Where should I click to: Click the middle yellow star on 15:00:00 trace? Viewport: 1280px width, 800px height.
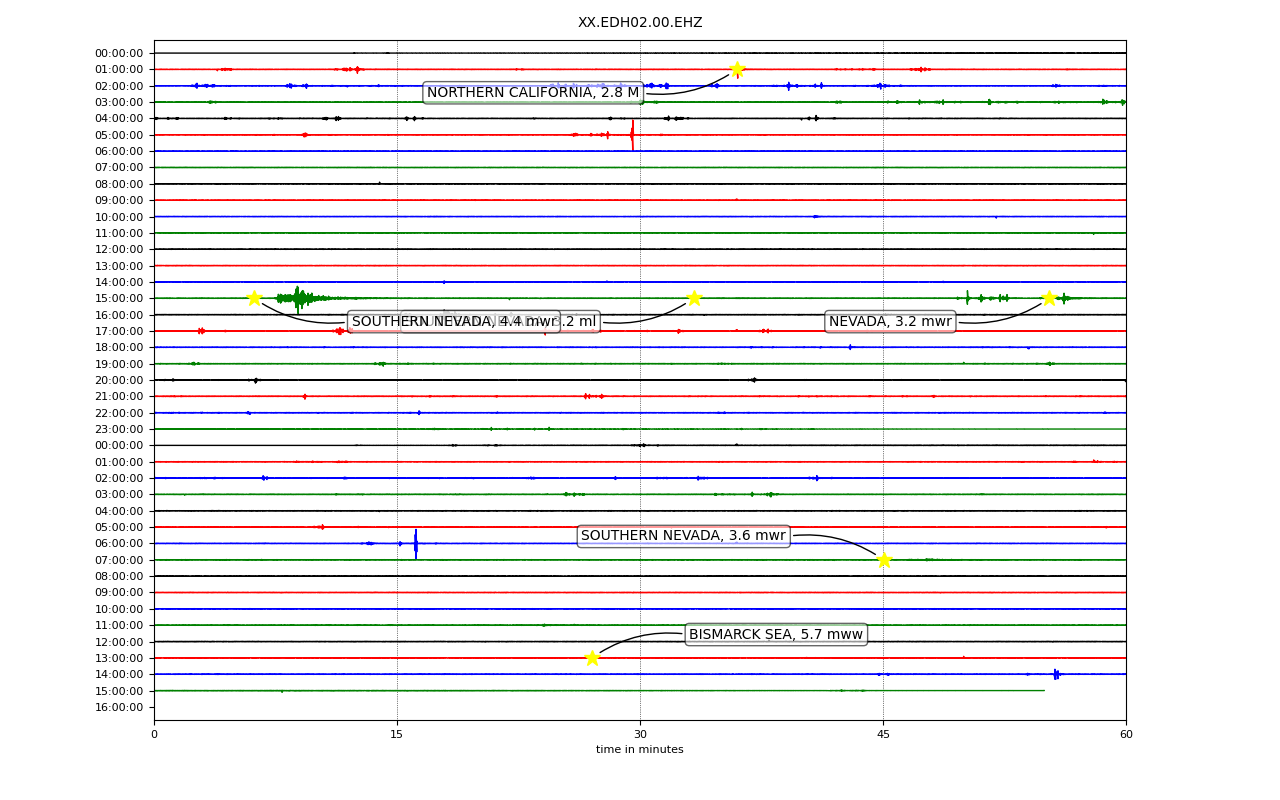point(694,298)
